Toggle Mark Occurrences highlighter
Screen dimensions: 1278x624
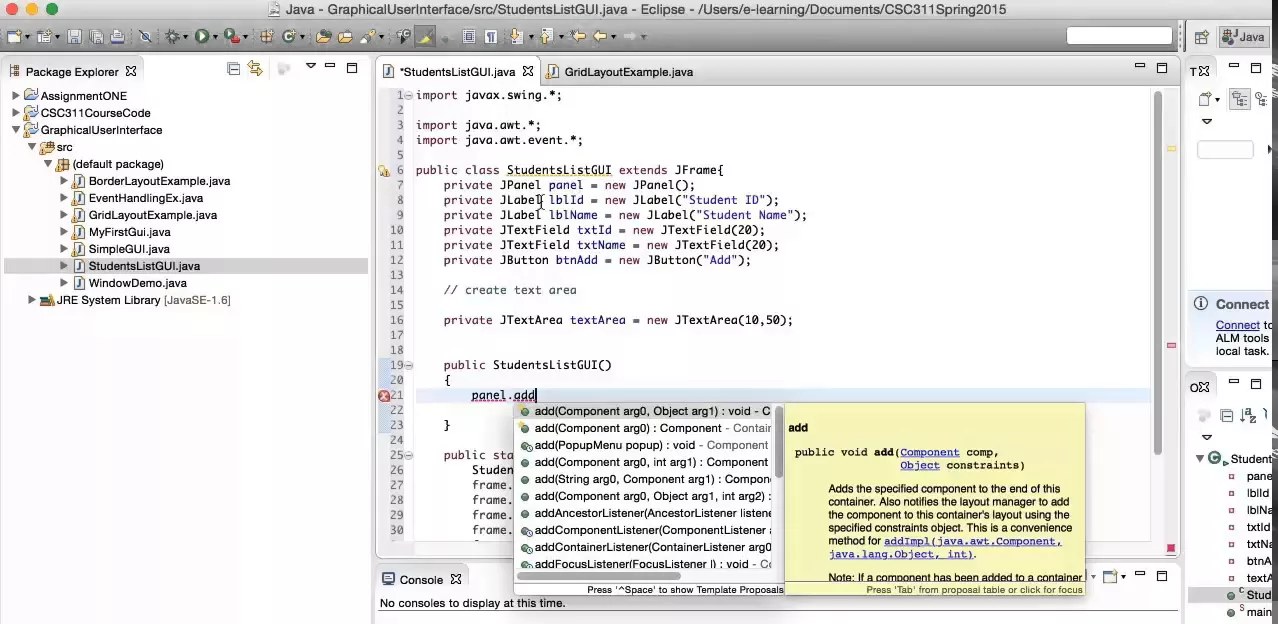pos(424,37)
